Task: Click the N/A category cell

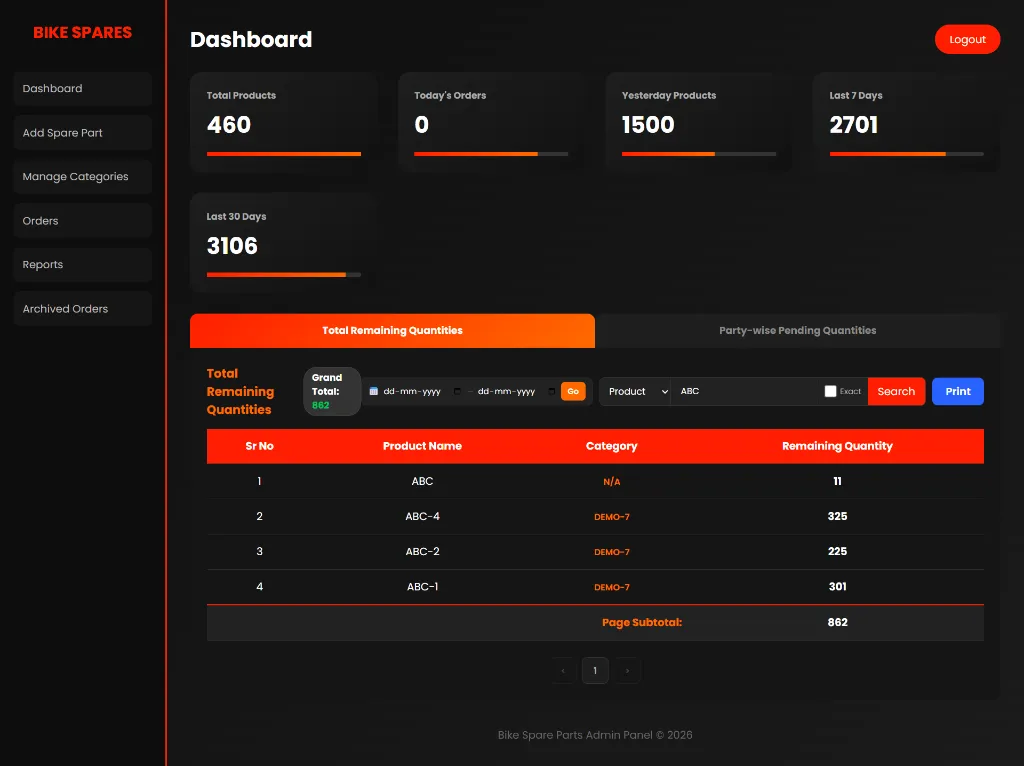Action: [611, 482]
